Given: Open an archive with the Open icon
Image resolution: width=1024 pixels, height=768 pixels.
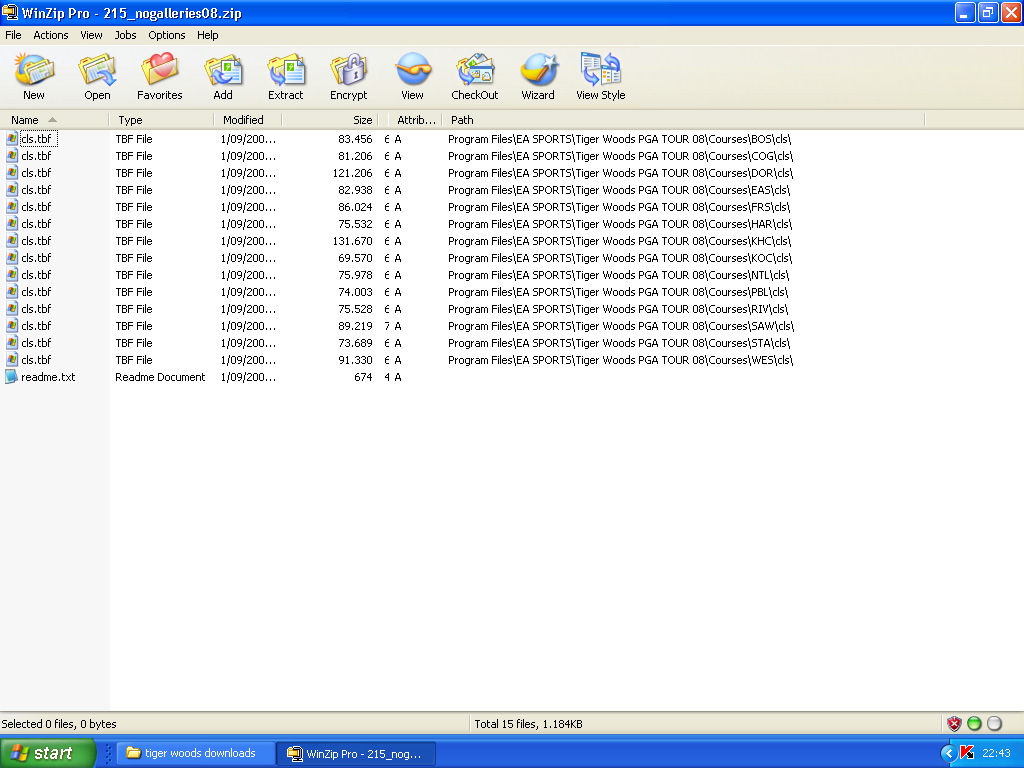Looking at the screenshot, I should pyautogui.click(x=97, y=76).
